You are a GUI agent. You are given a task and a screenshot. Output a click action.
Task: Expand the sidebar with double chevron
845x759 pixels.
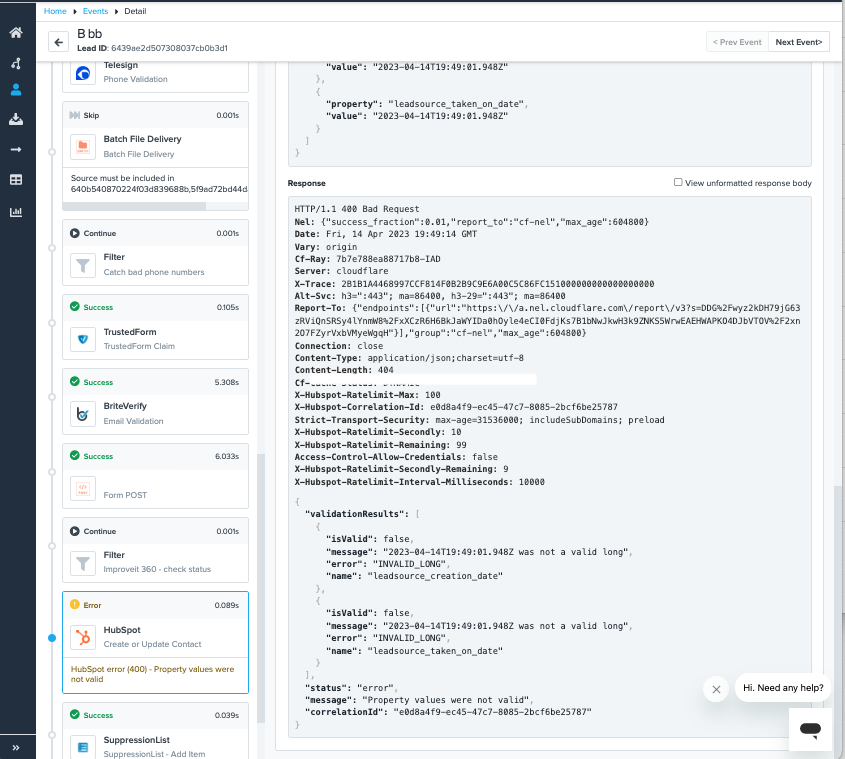pos(16,748)
